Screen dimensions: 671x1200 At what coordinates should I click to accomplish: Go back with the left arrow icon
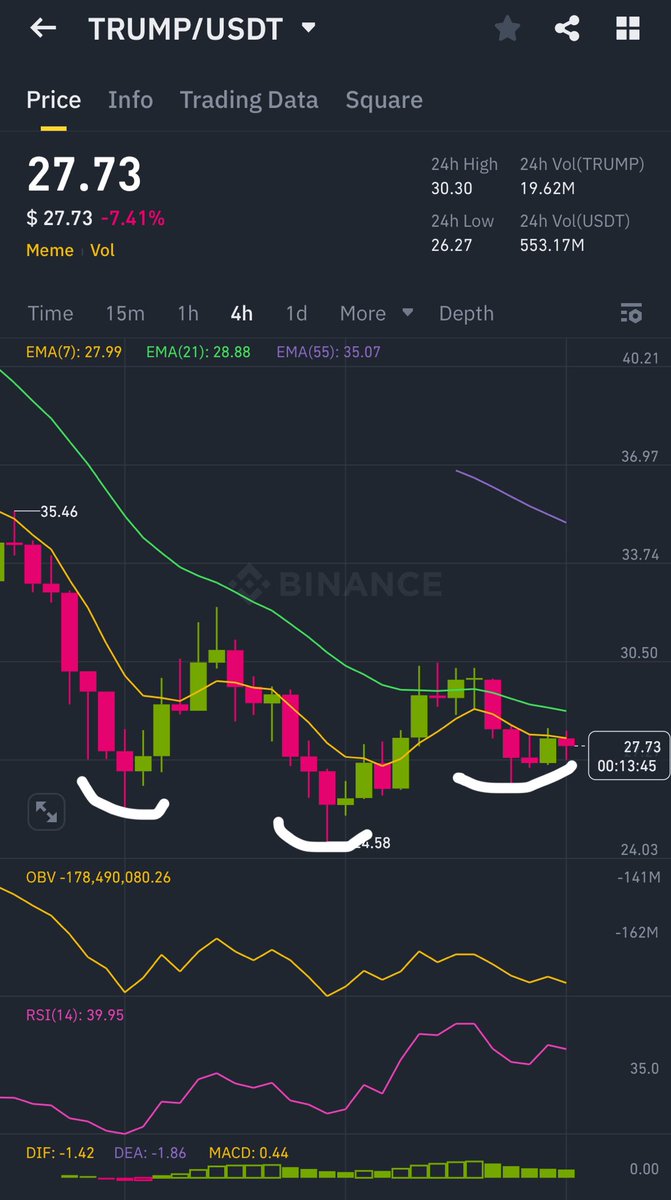pyautogui.click(x=43, y=28)
